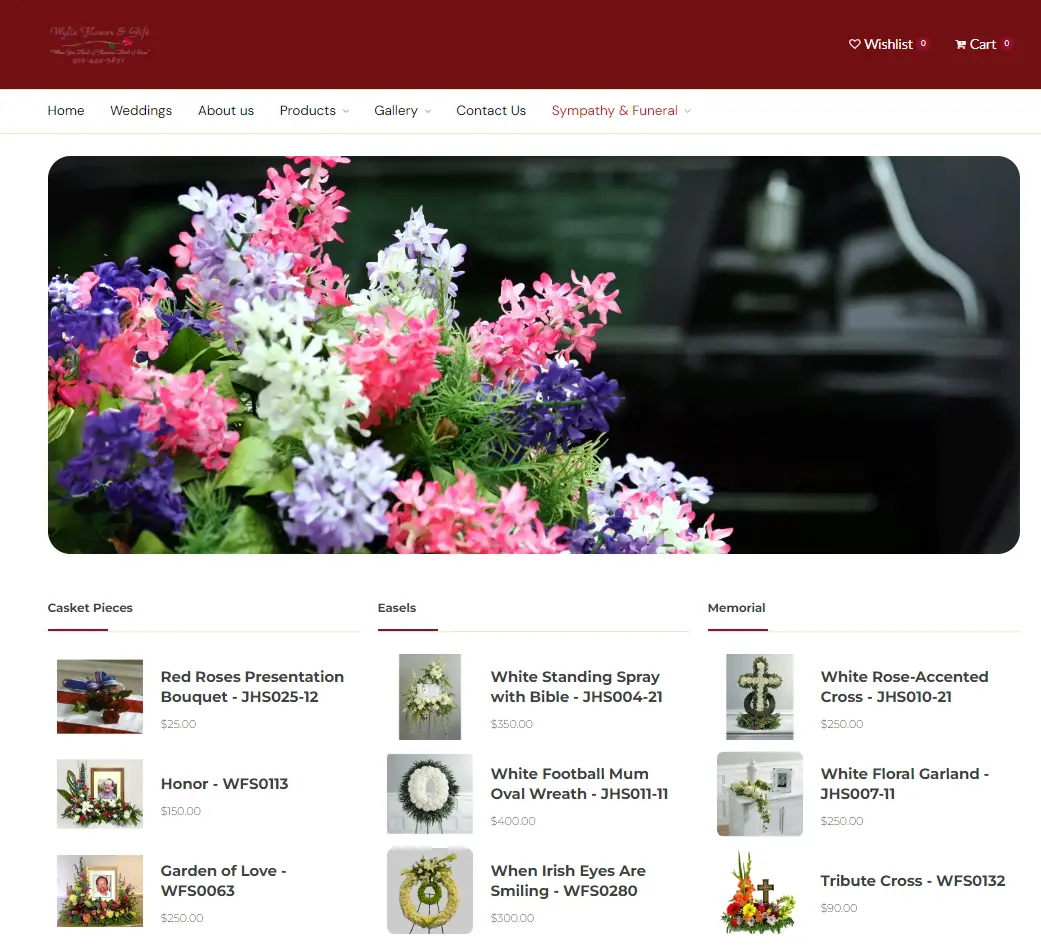This screenshot has width=1041, height=950.
Task: Visit the Contact Us page
Action: coord(491,110)
